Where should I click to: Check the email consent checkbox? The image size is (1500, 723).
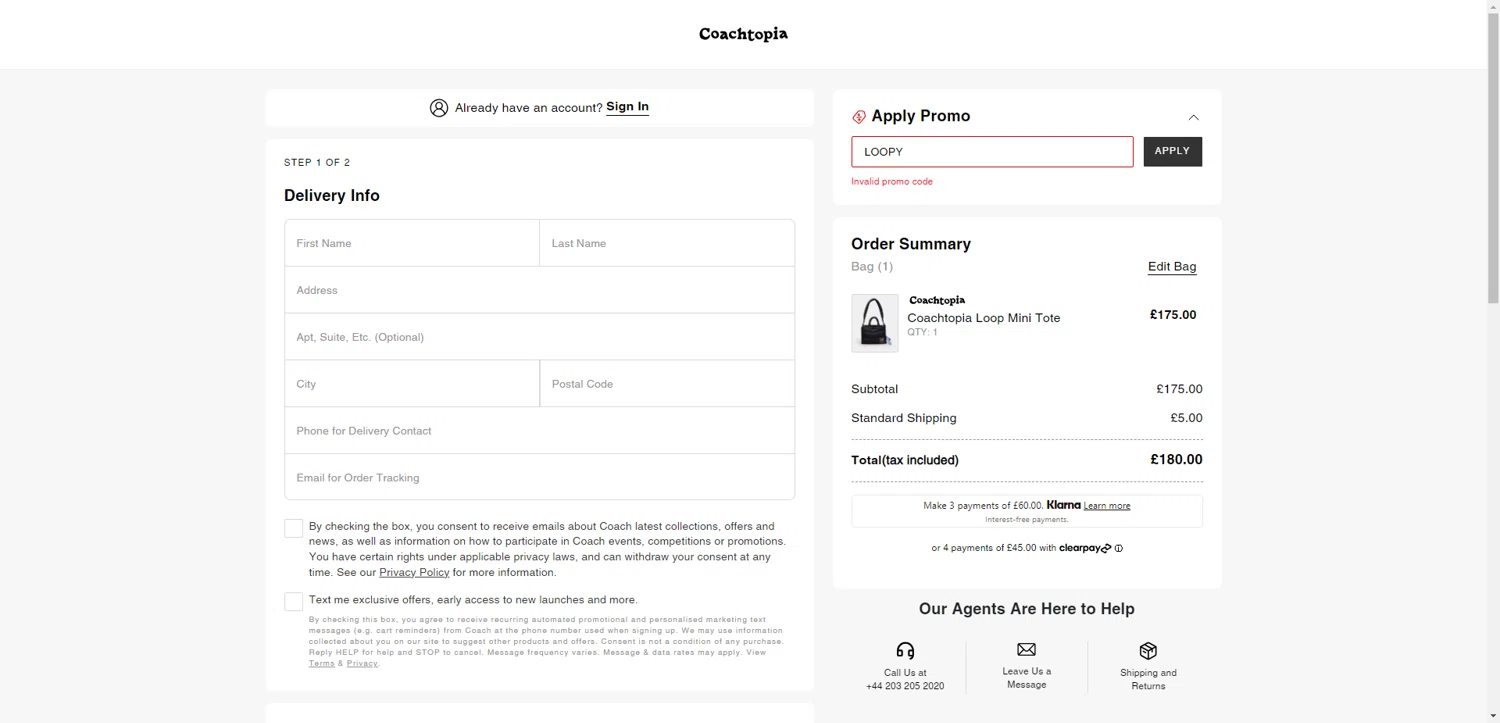(x=293, y=529)
